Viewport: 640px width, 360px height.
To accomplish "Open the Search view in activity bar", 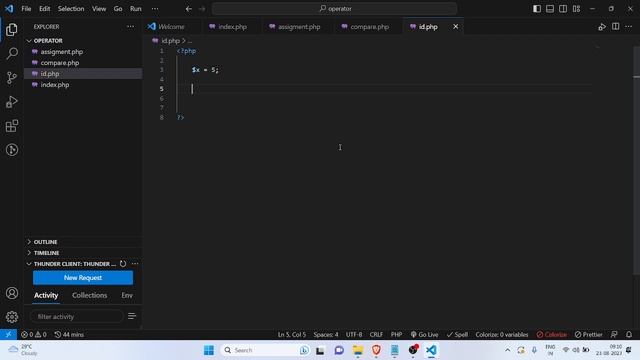I will click(x=12, y=53).
